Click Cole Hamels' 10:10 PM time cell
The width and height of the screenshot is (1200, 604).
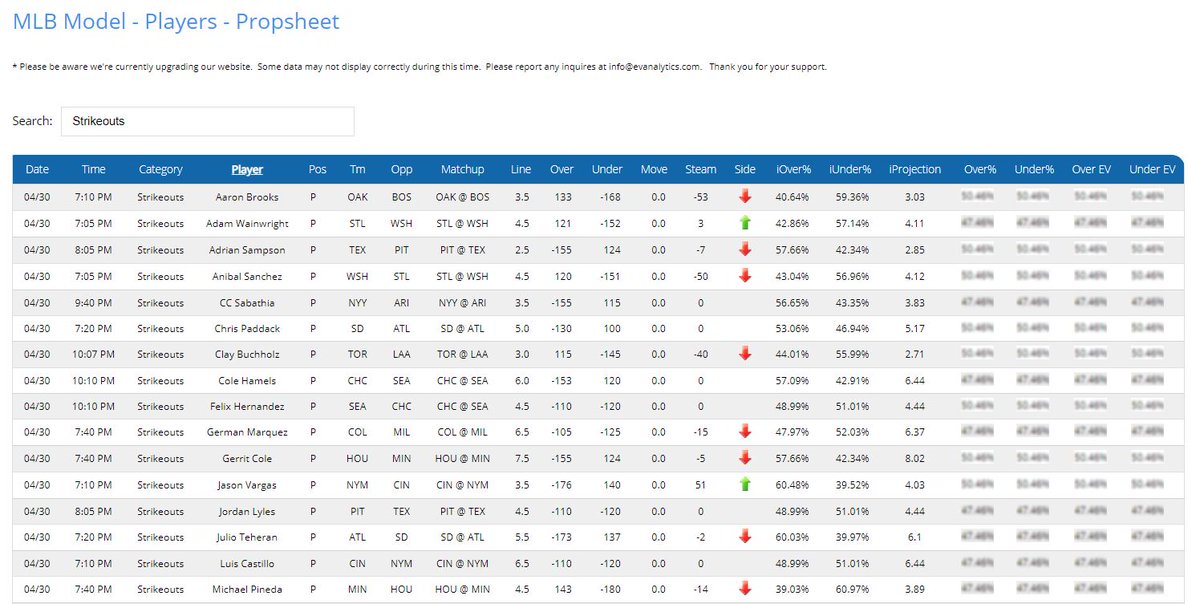coord(93,380)
